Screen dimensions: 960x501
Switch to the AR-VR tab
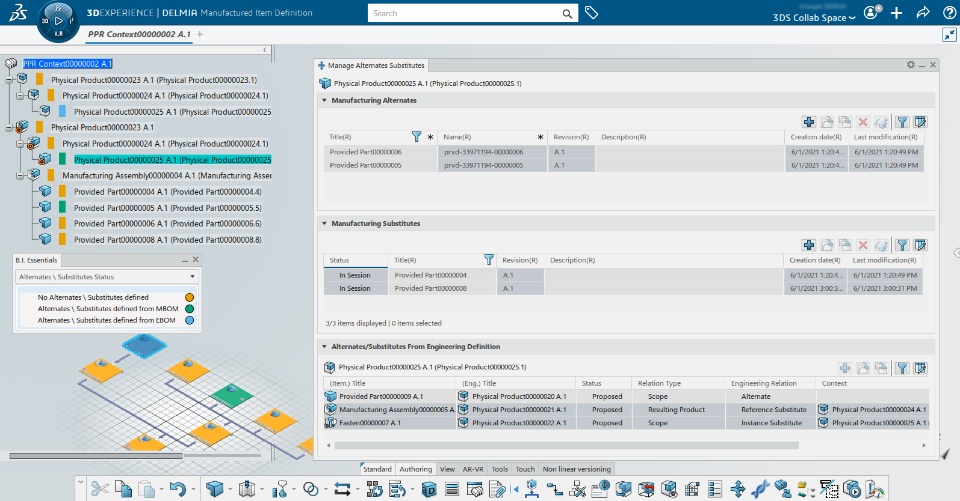click(473, 469)
